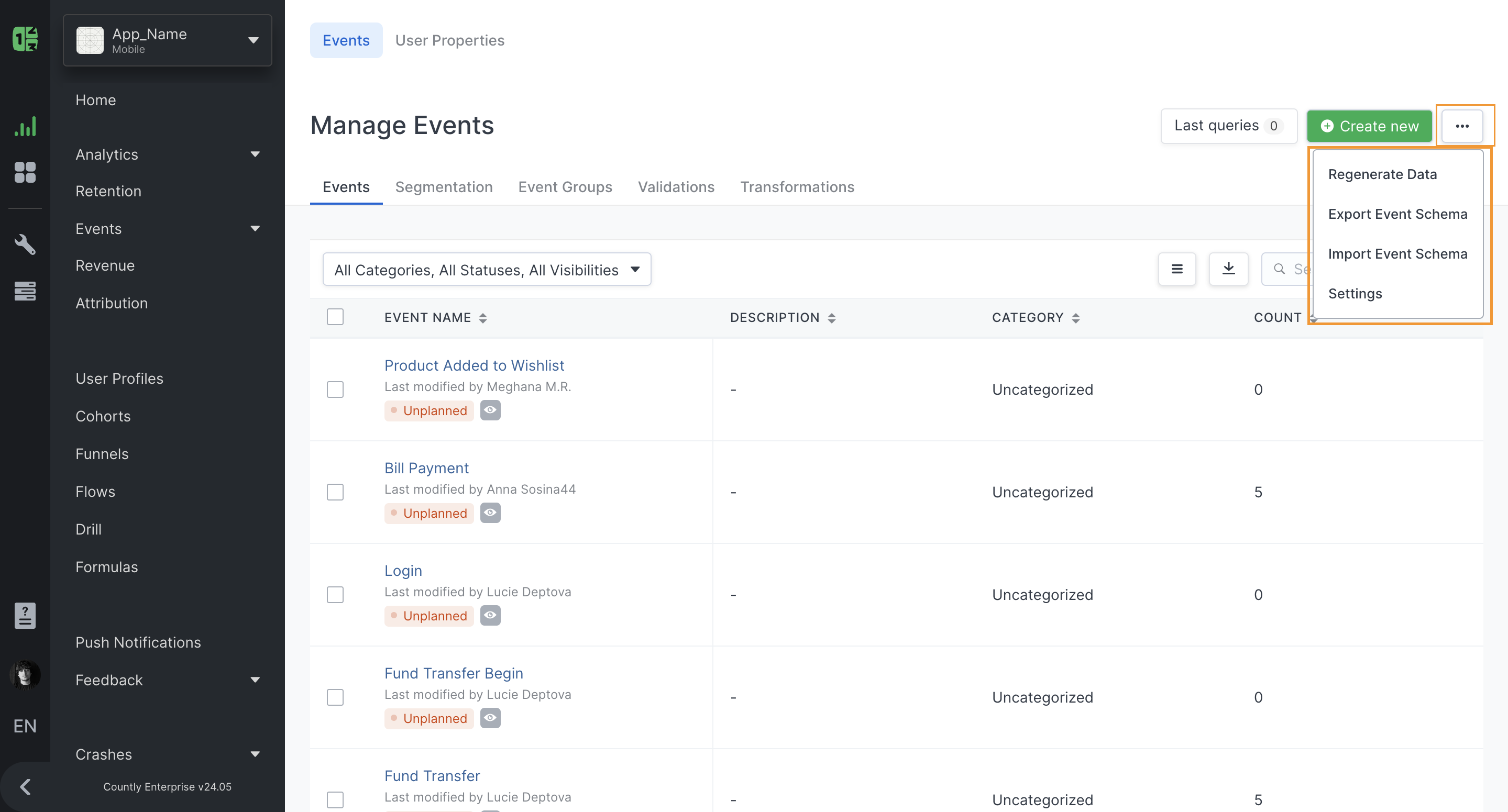Open Funnels in the sidebar
The width and height of the screenshot is (1508, 812).
(102, 454)
